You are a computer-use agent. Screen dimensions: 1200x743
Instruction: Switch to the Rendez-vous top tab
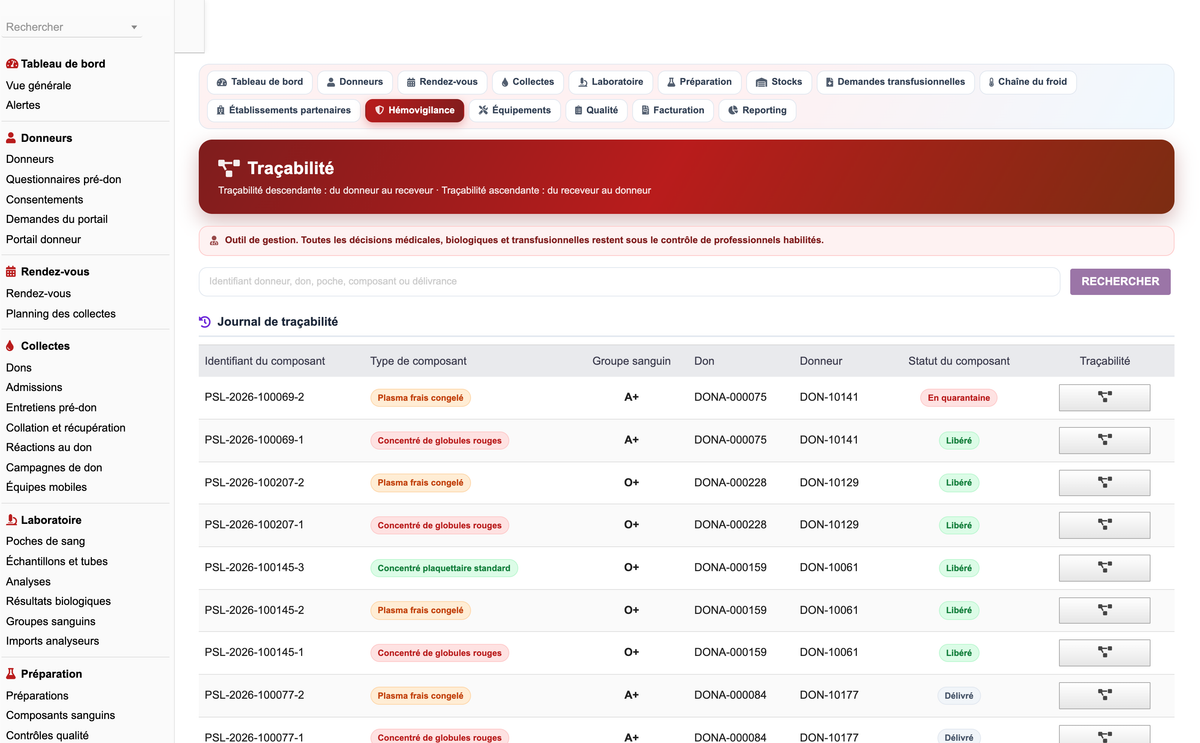pyautogui.click(x=442, y=82)
